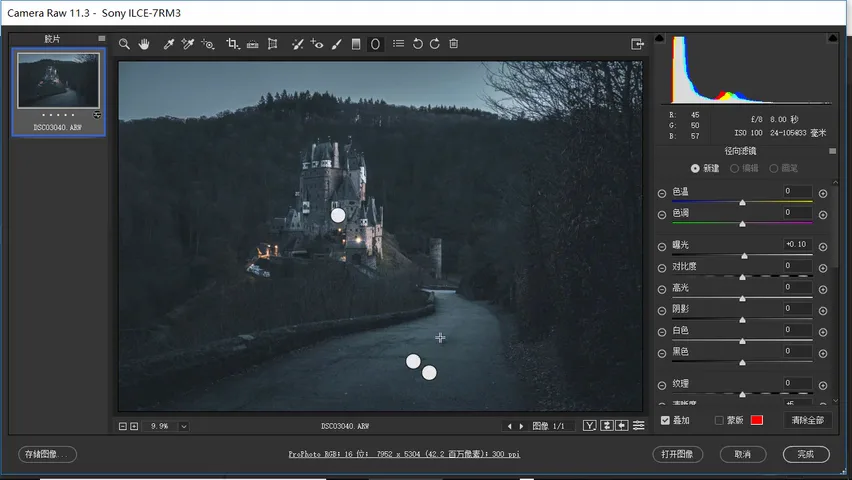Screen dimensions: 852x480
Task: Decrease 阴影 with minus button
Action: pyautogui.click(x=662, y=311)
